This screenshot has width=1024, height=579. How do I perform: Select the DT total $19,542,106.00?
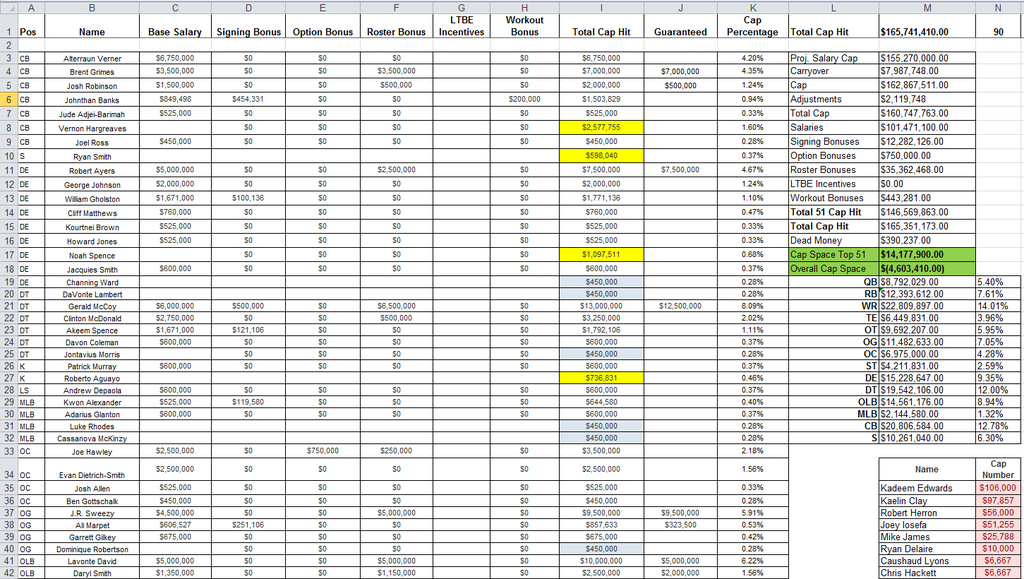click(x=927, y=390)
